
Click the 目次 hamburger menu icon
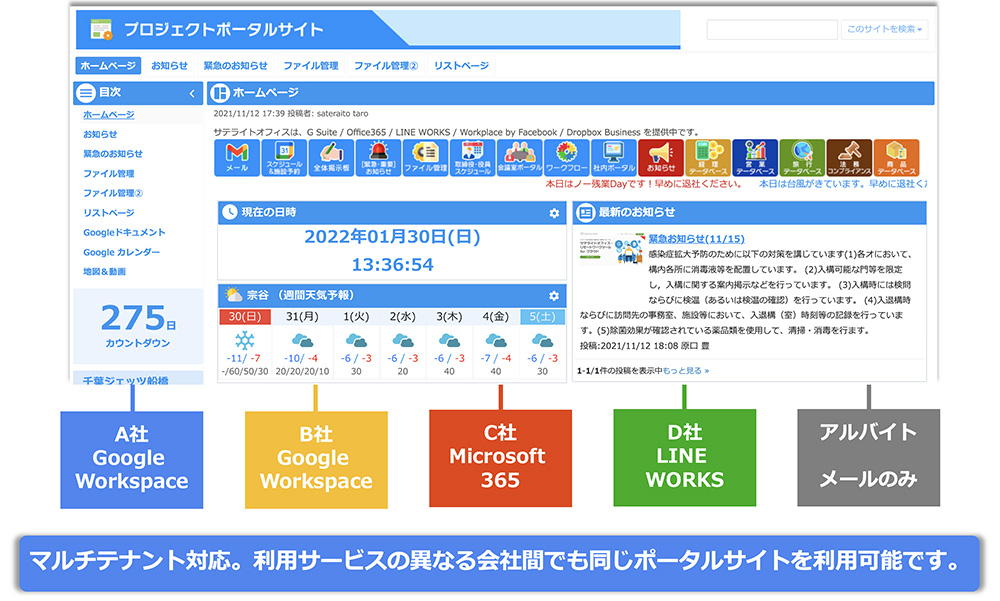(86, 93)
